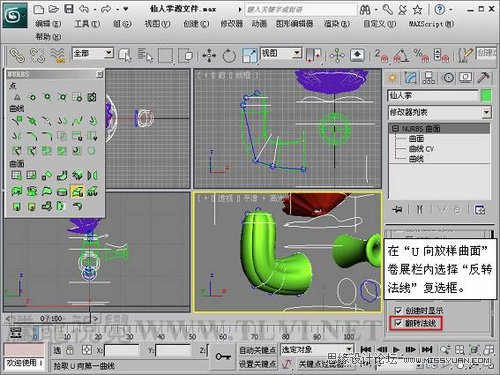Screen dimensions: 500x375
Task: Click the Unlink Selection icon
Action: coord(37,55)
